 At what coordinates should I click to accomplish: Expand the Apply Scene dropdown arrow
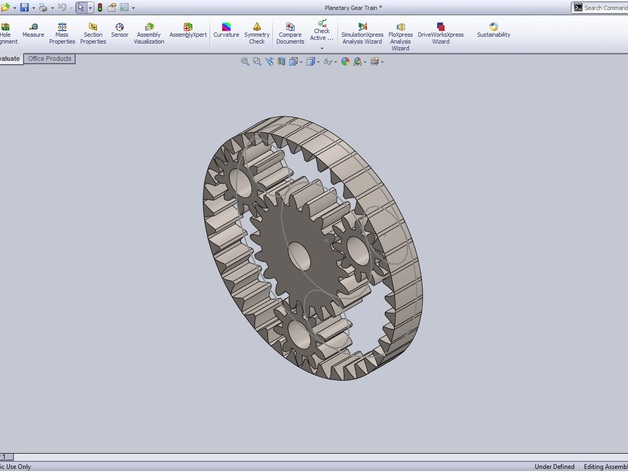point(365,62)
